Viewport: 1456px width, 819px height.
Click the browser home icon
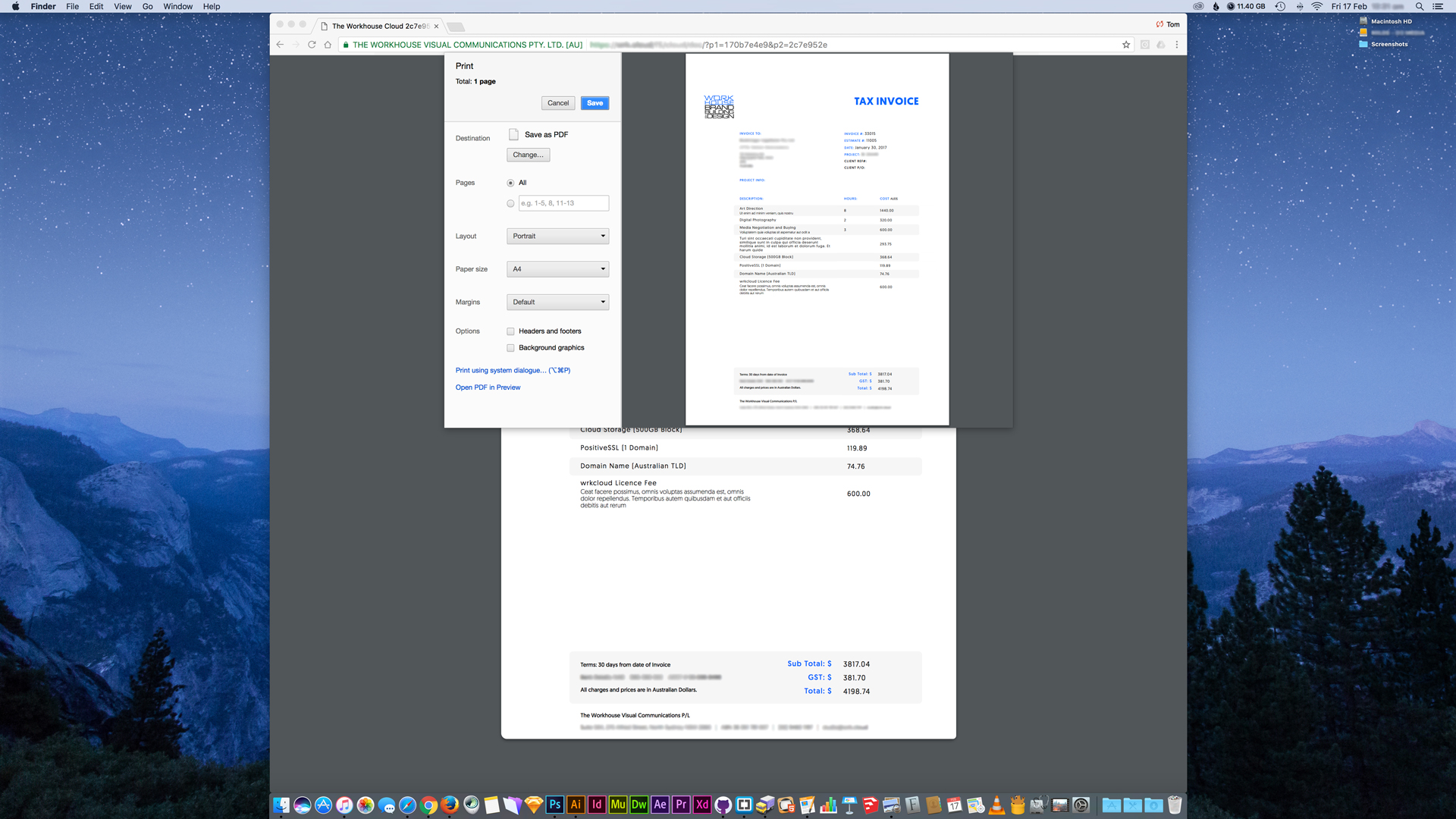click(328, 45)
